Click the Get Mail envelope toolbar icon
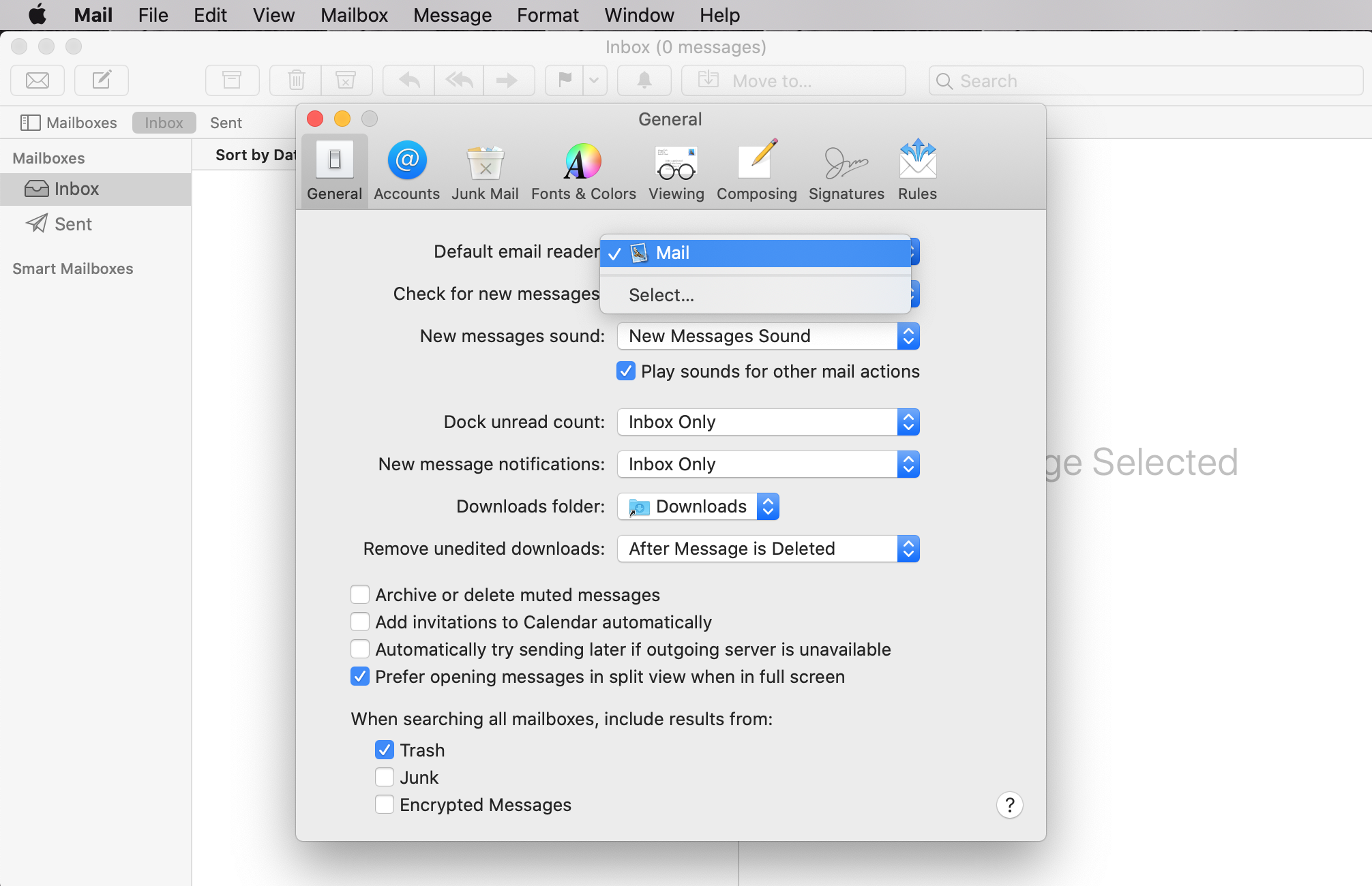Screen dimensions: 1372x886 pyautogui.click(x=38, y=80)
